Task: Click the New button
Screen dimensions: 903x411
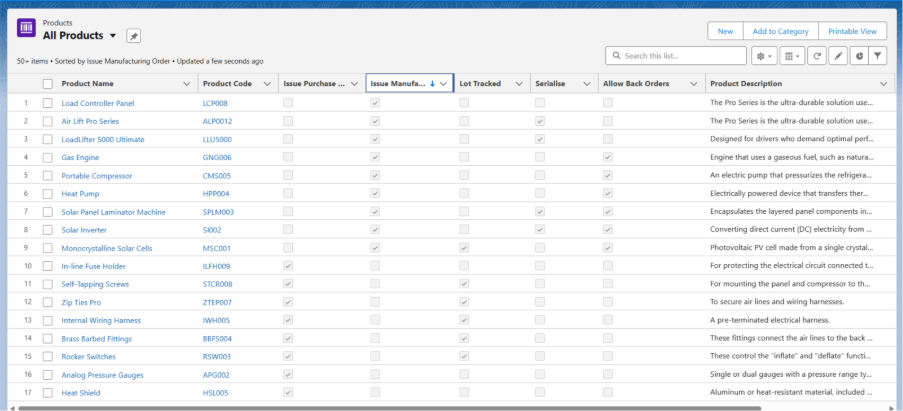Action: (x=725, y=31)
